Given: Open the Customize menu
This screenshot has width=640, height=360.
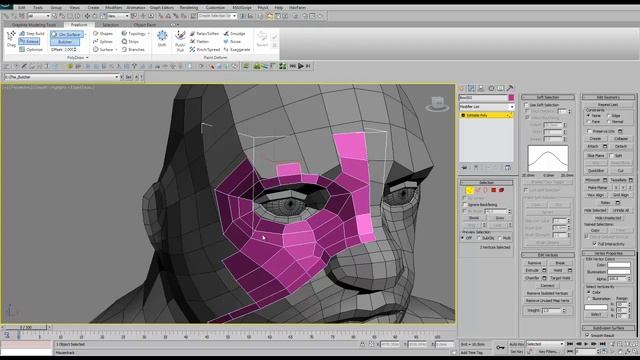Looking at the screenshot, I should tap(215, 7).
